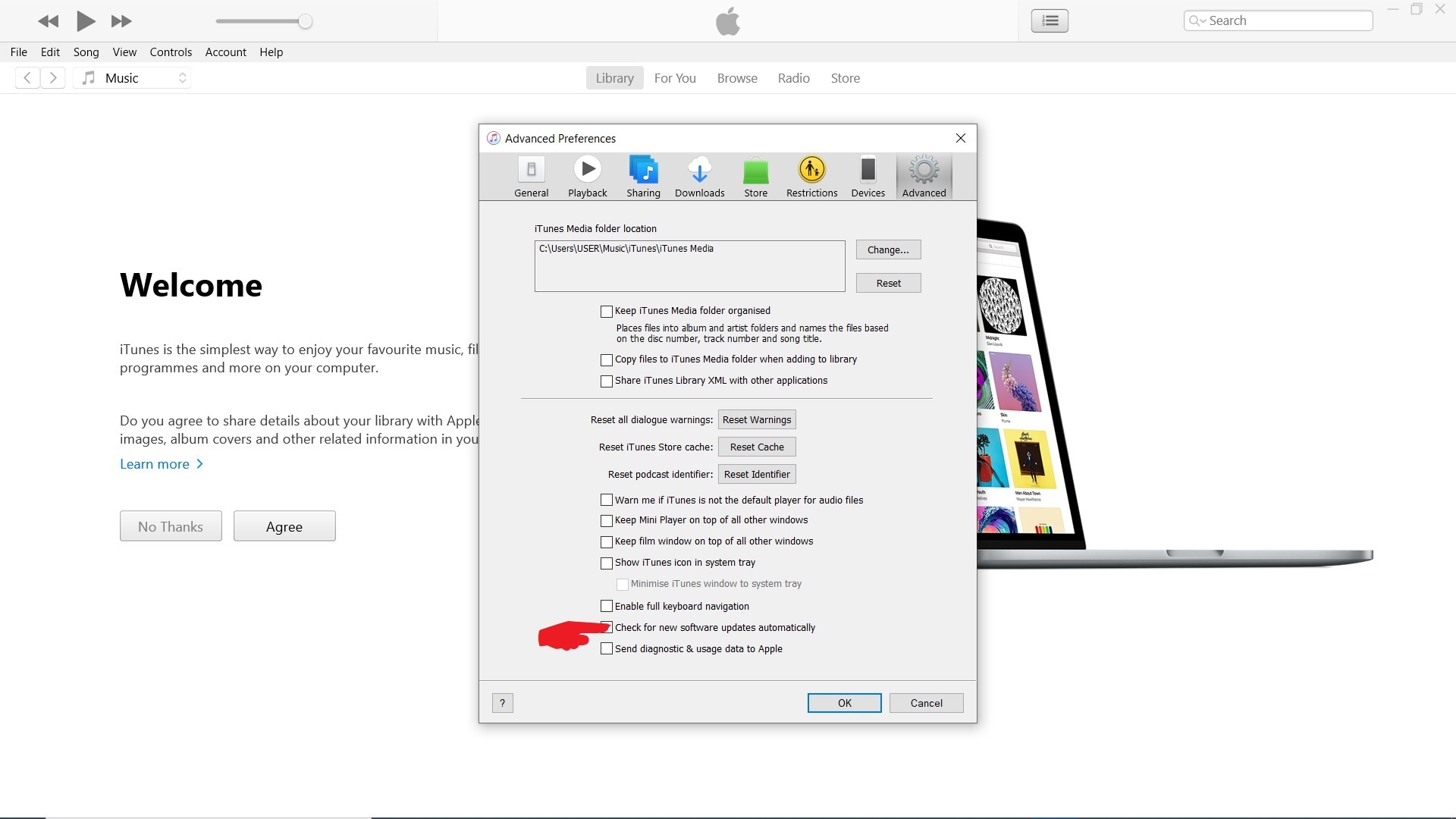
Task: Click the Change... folder location button
Action: pyautogui.click(x=888, y=250)
